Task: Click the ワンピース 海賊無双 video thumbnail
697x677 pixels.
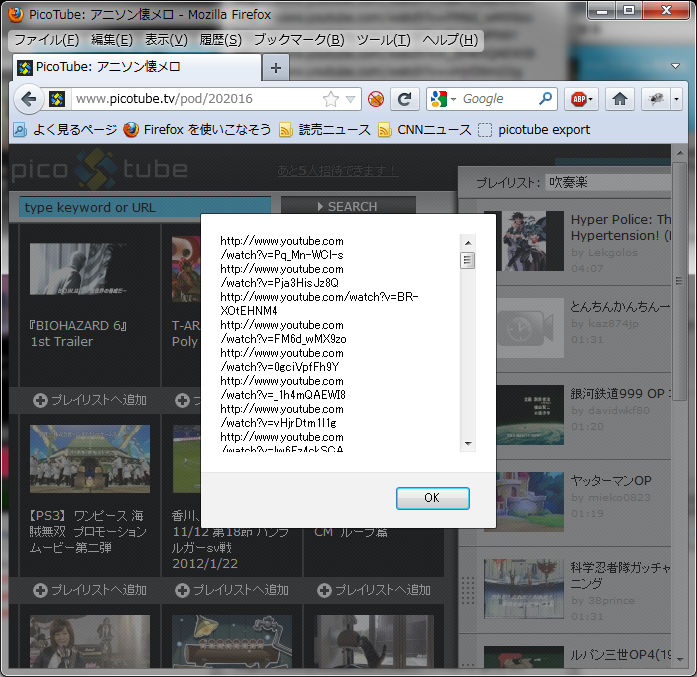Action: click(x=89, y=459)
